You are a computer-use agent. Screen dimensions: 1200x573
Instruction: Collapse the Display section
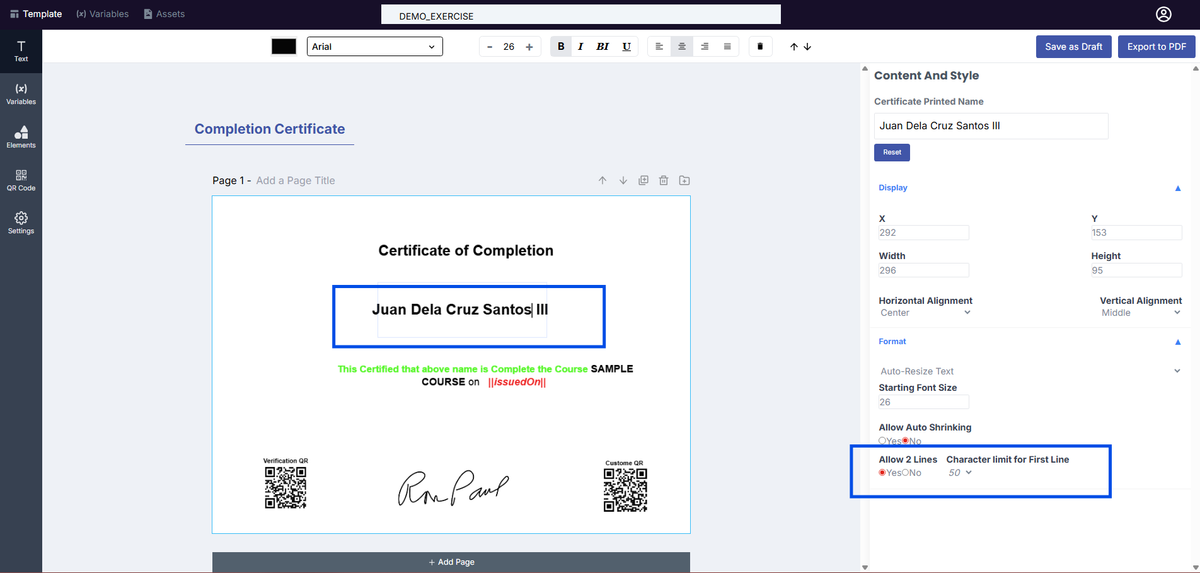(x=1177, y=188)
